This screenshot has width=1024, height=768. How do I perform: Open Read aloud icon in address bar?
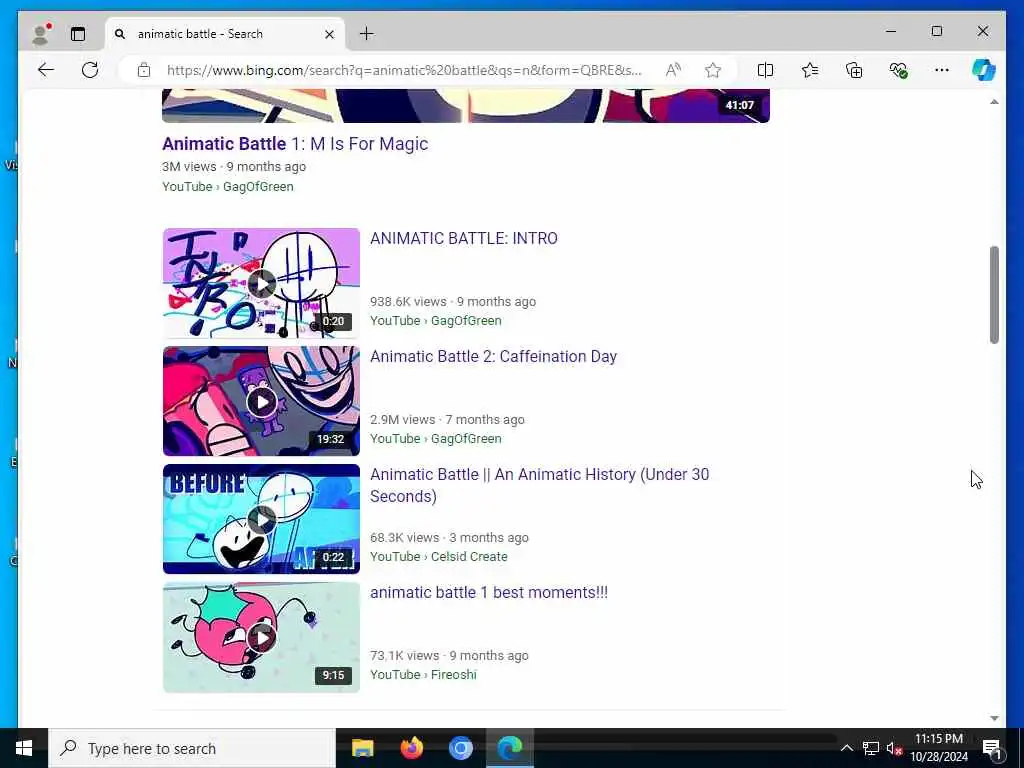673,70
